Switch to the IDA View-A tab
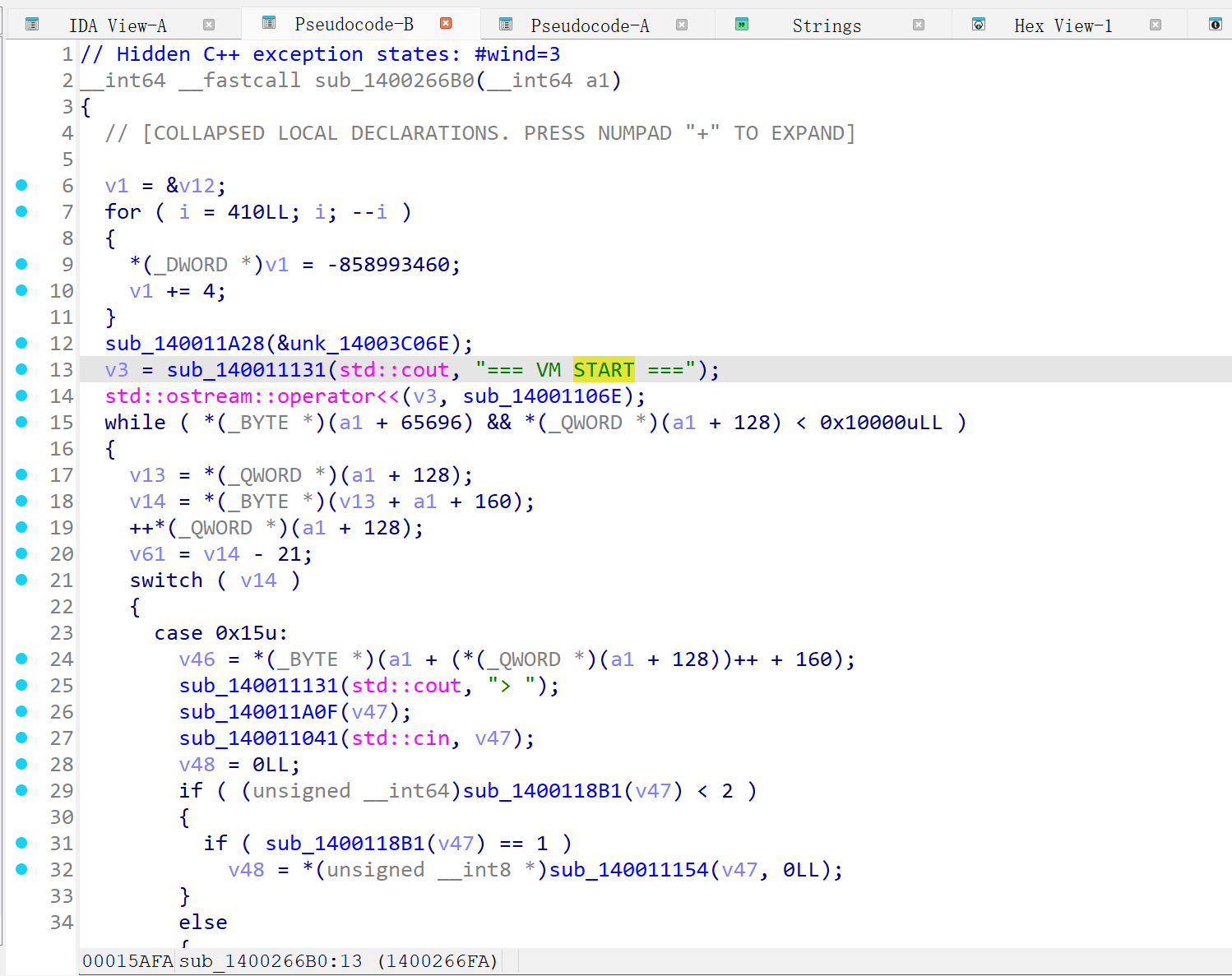The width and height of the screenshot is (1232, 976). click(118, 25)
